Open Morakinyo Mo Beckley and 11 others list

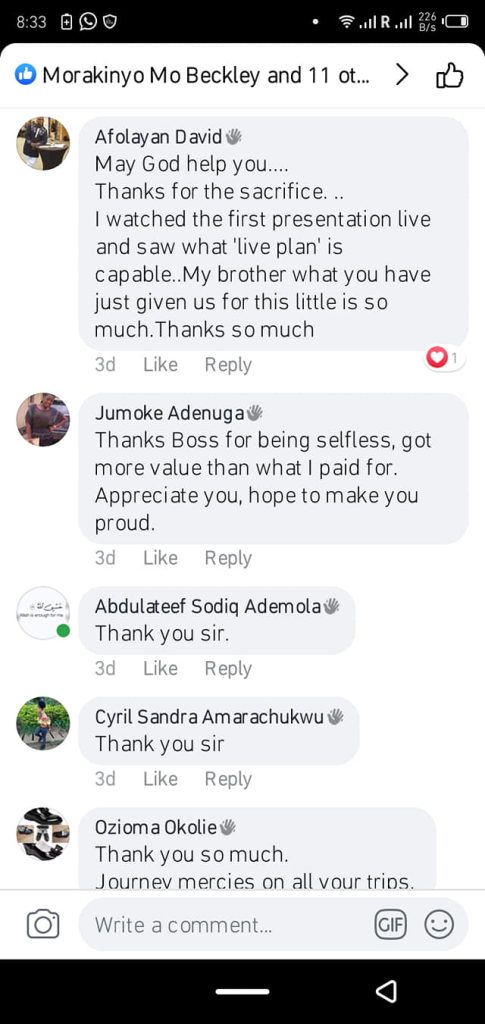pos(206,76)
